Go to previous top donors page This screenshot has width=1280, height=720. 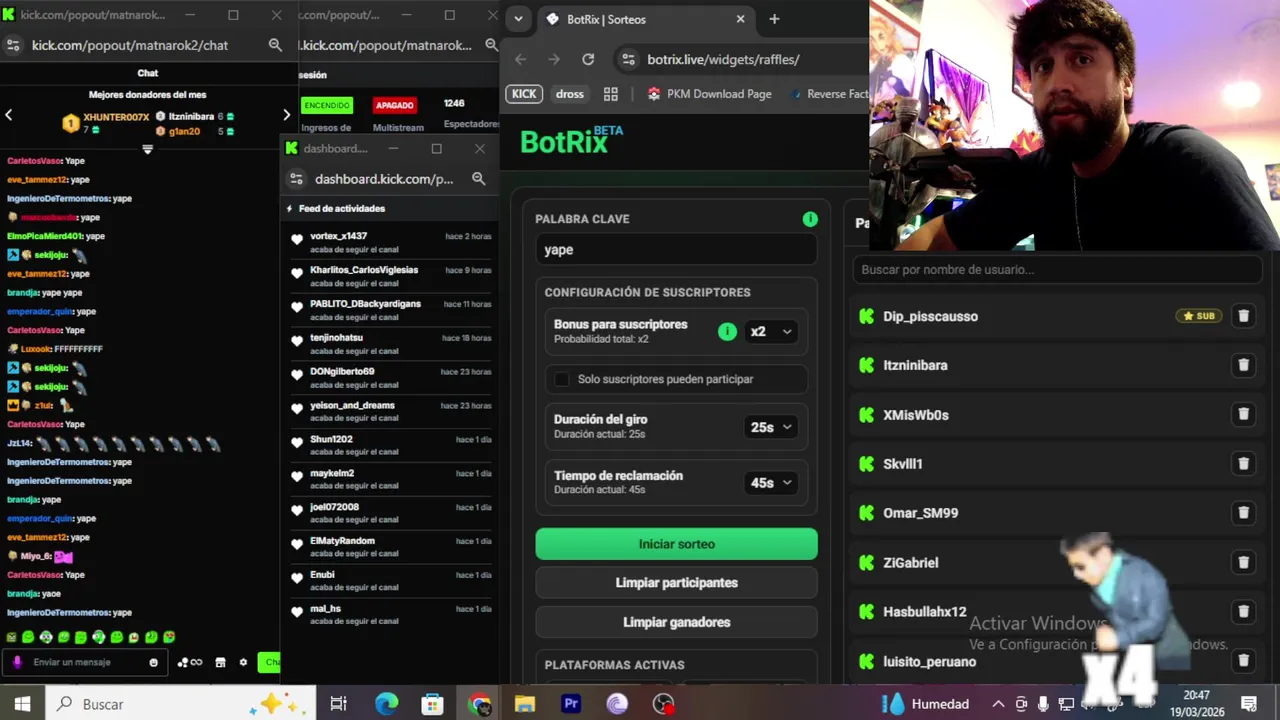pyautogui.click(x=9, y=115)
